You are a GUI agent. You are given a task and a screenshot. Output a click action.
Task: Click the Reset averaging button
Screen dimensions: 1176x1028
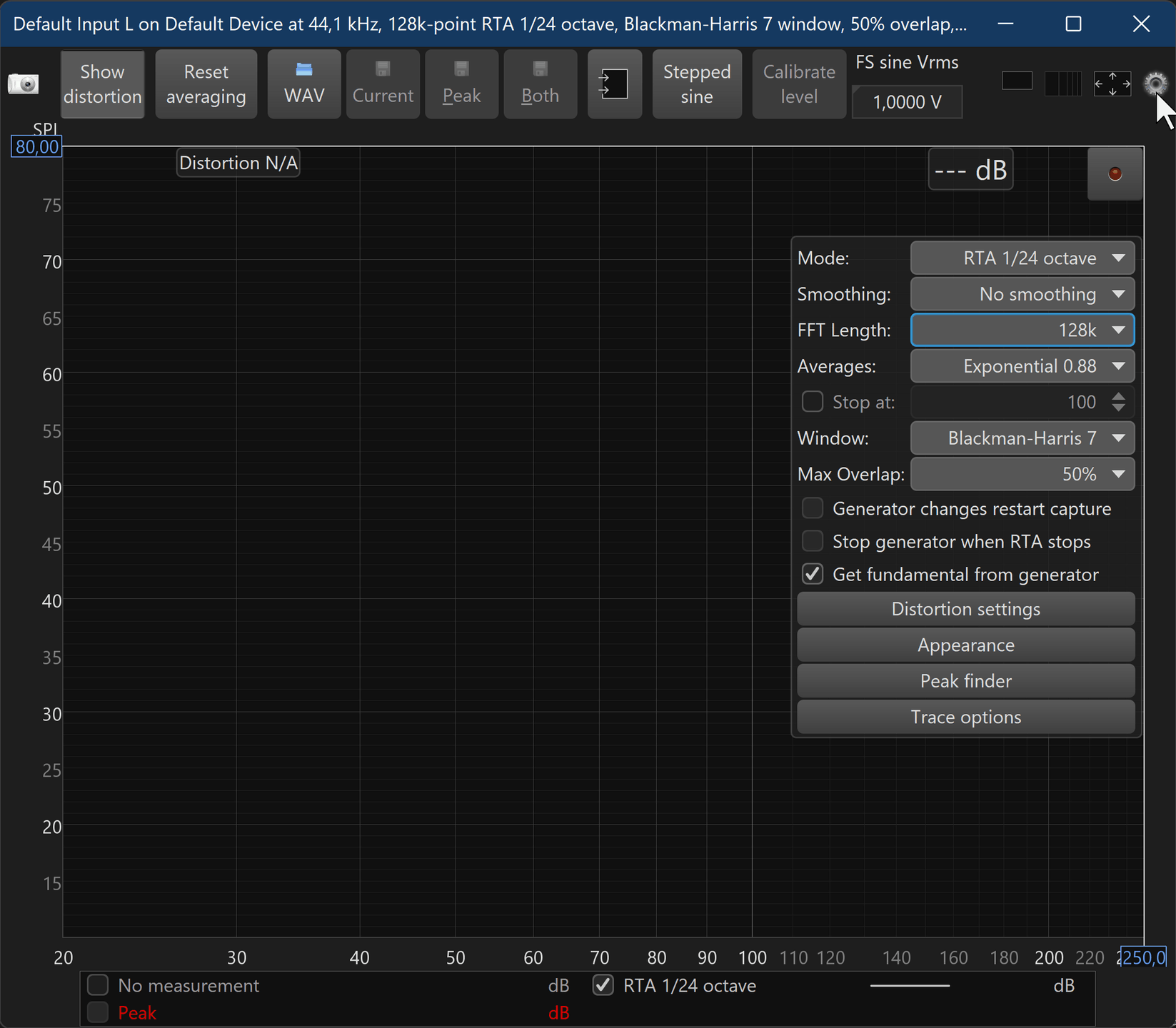[x=206, y=84]
